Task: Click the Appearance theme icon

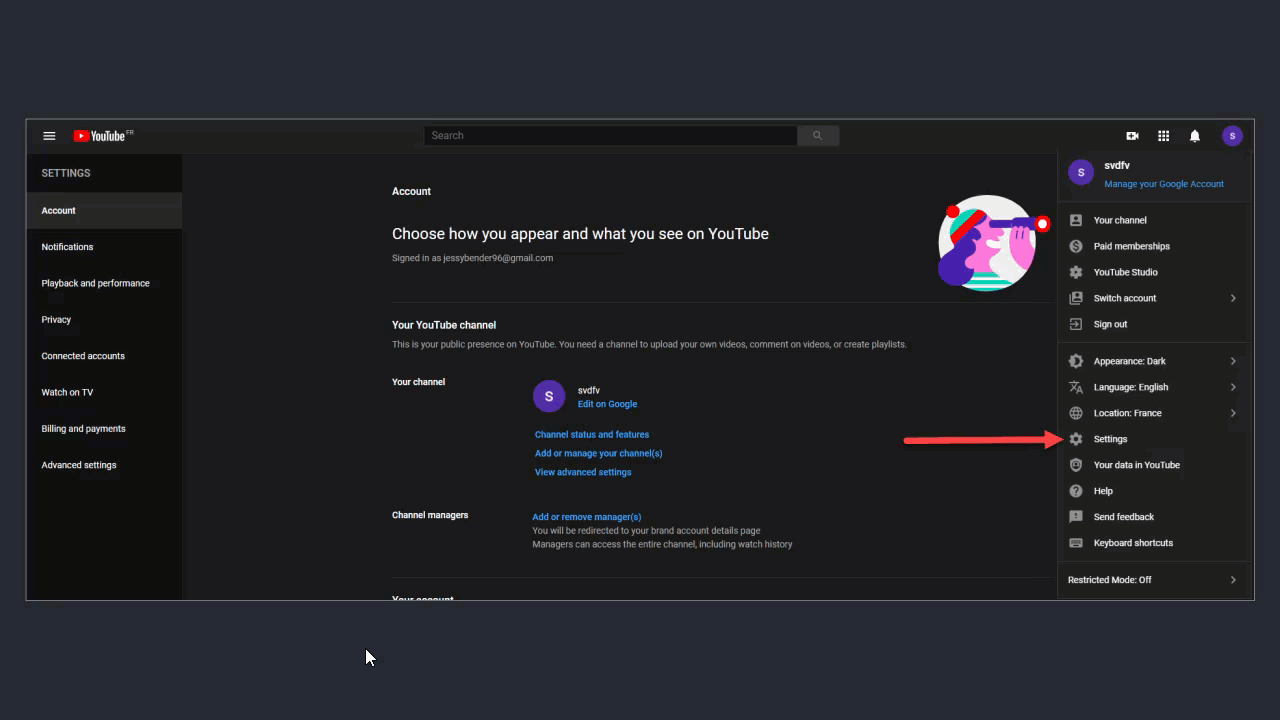Action: click(x=1076, y=361)
